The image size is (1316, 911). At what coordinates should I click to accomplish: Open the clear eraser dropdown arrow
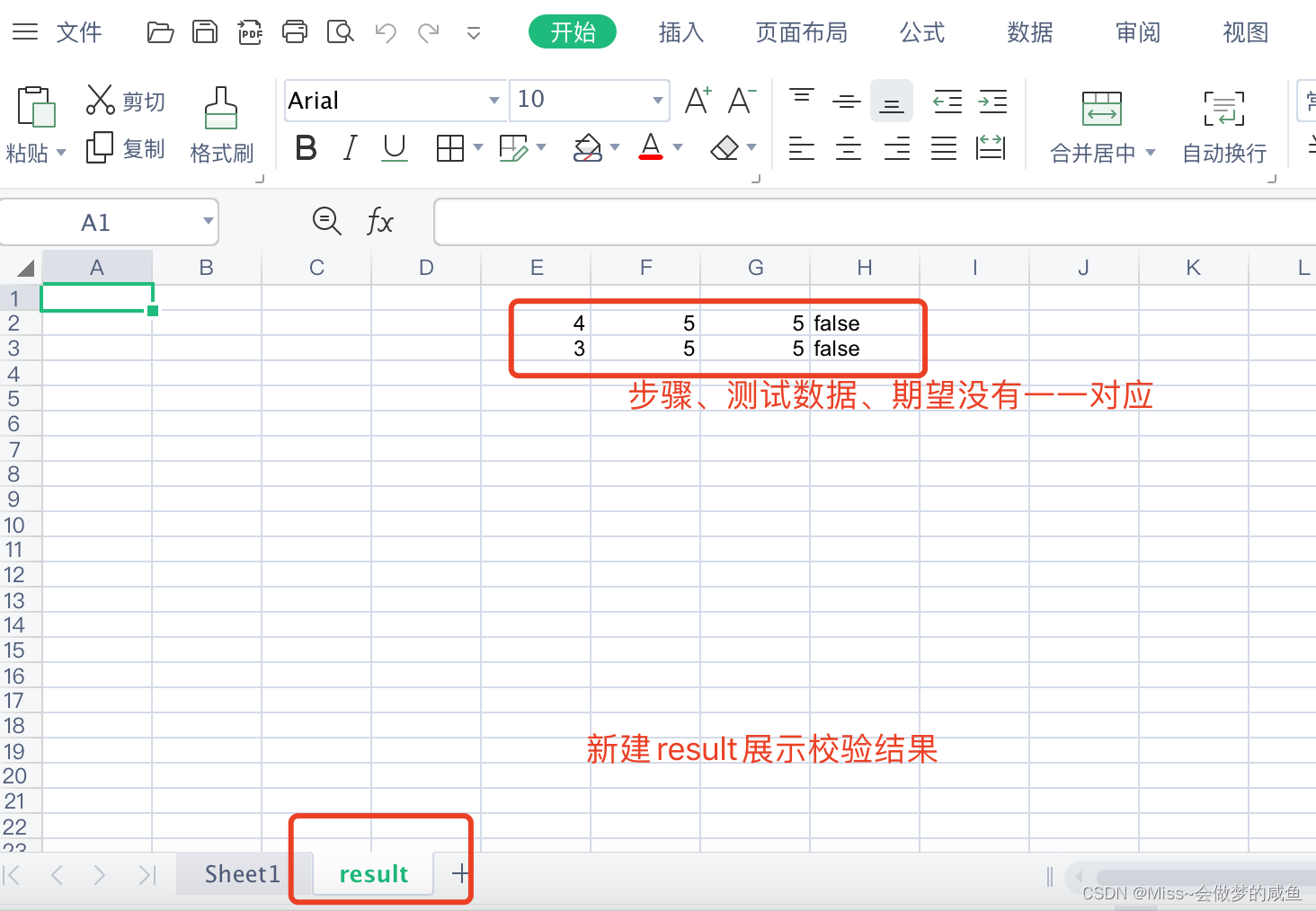click(751, 146)
